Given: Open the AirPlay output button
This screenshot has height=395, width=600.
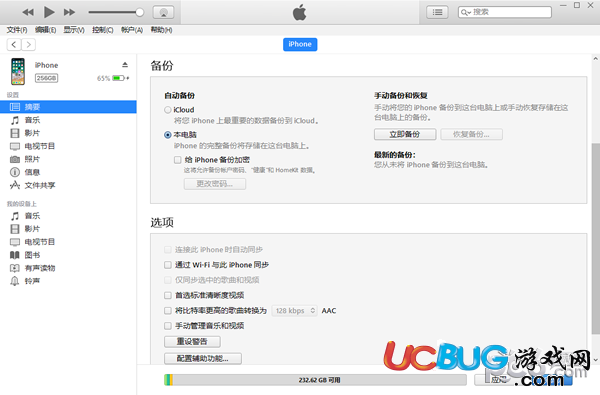Looking at the screenshot, I should (163, 12).
